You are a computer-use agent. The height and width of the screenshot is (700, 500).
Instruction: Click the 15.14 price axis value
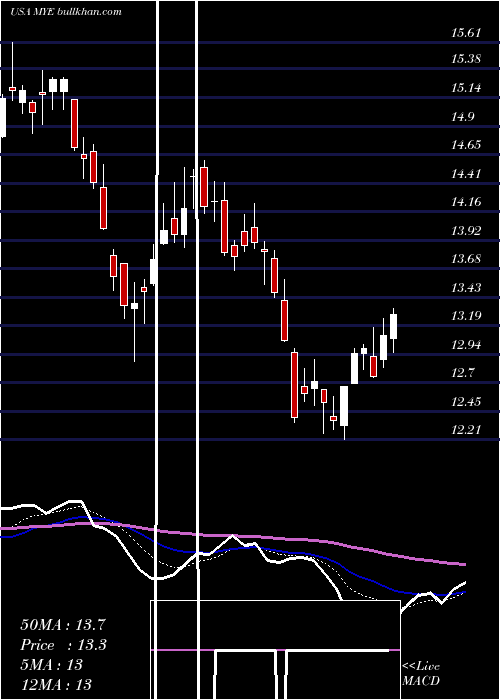pos(466,88)
